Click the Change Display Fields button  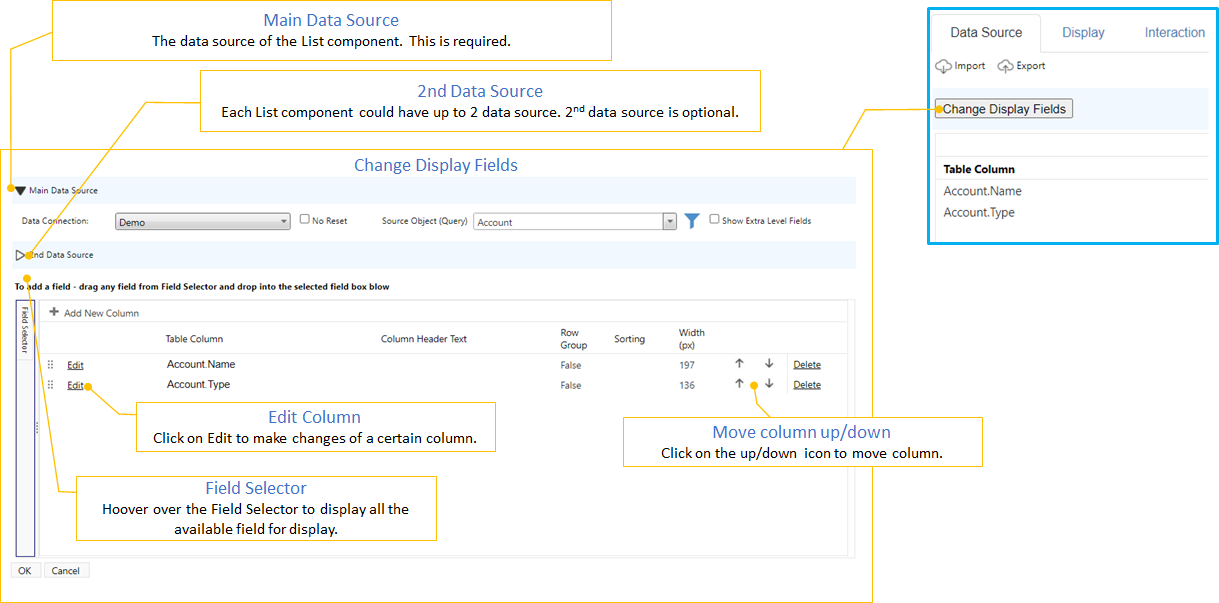[x=1004, y=109]
